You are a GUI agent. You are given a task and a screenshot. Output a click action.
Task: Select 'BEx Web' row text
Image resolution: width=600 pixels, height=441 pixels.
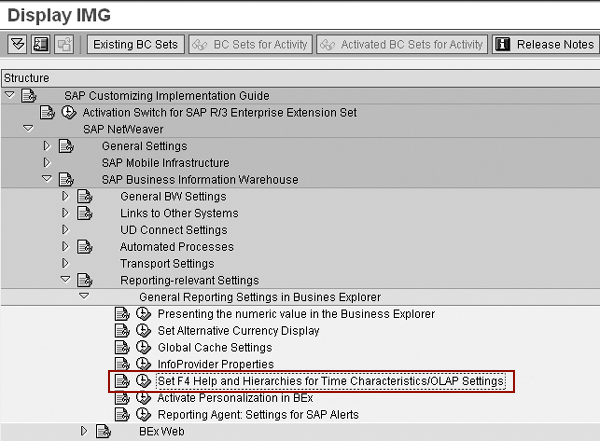click(x=161, y=431)
